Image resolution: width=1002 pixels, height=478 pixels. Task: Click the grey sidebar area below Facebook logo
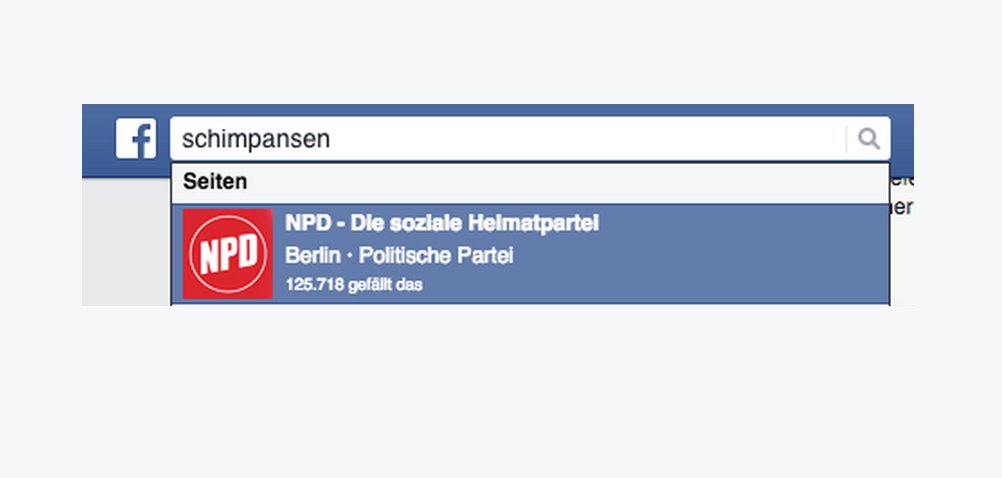[x=126, y=240]
